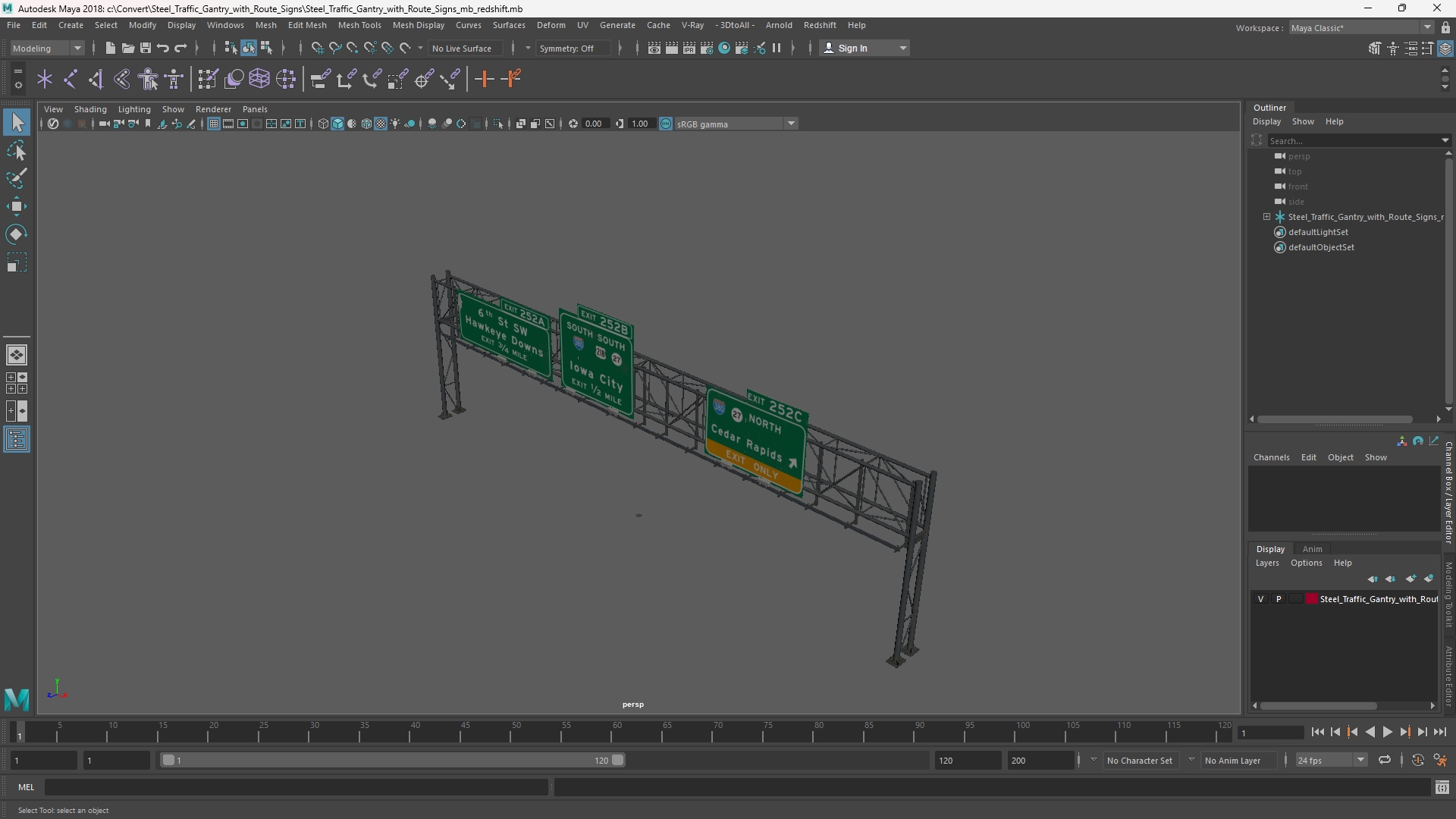The height and width of the screenshot is (819, 1456).
Task: Pick the Move tool in toolbox
Action: (17, 206)
